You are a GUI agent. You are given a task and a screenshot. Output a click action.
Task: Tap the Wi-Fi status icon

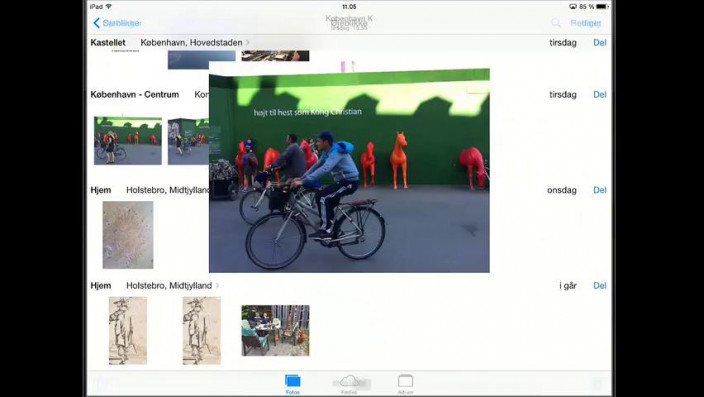click(x=108, y=6)
